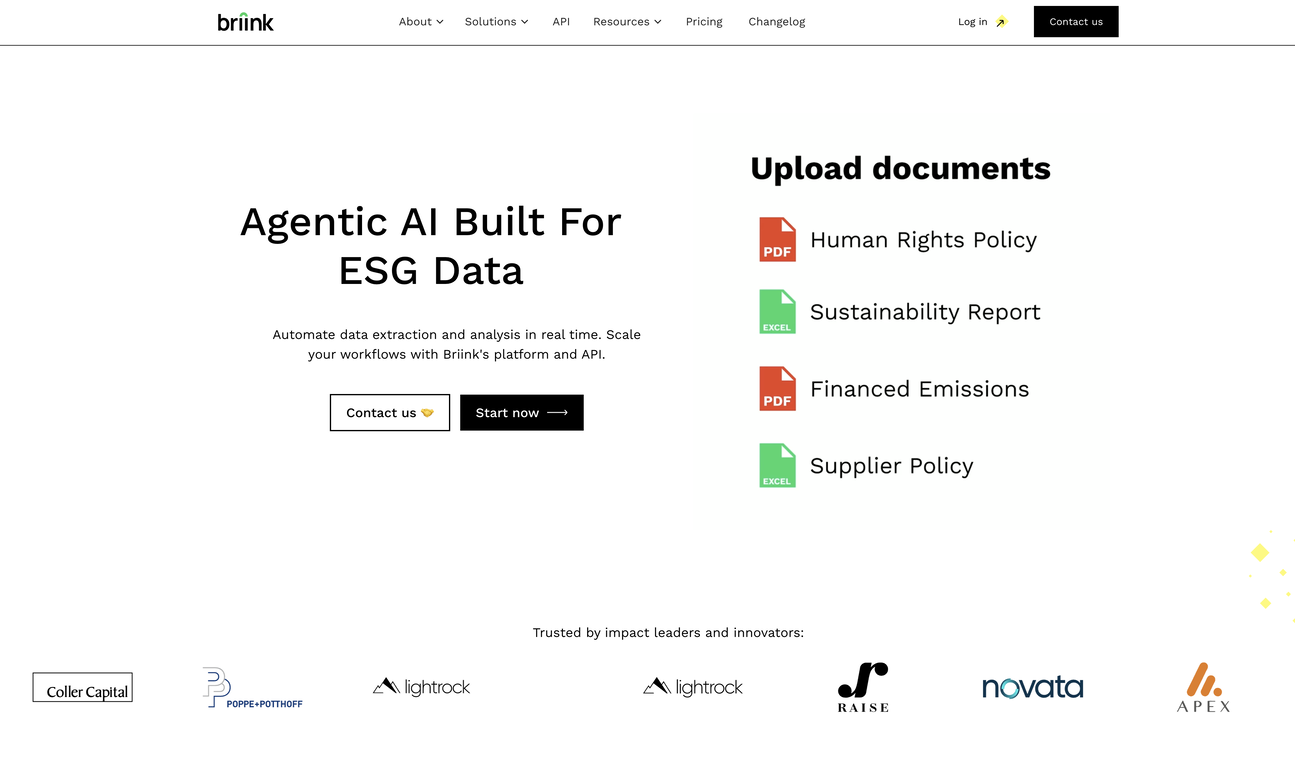Click the Excel icon beside Supplier Policy
Image resolution: width=1295 pixels, height=768 pixels.
point(777,466)
